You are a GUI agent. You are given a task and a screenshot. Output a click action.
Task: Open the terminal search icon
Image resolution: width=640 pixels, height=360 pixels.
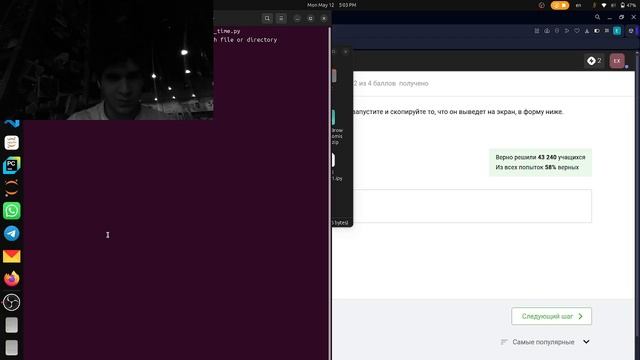(x=267, y=18)
